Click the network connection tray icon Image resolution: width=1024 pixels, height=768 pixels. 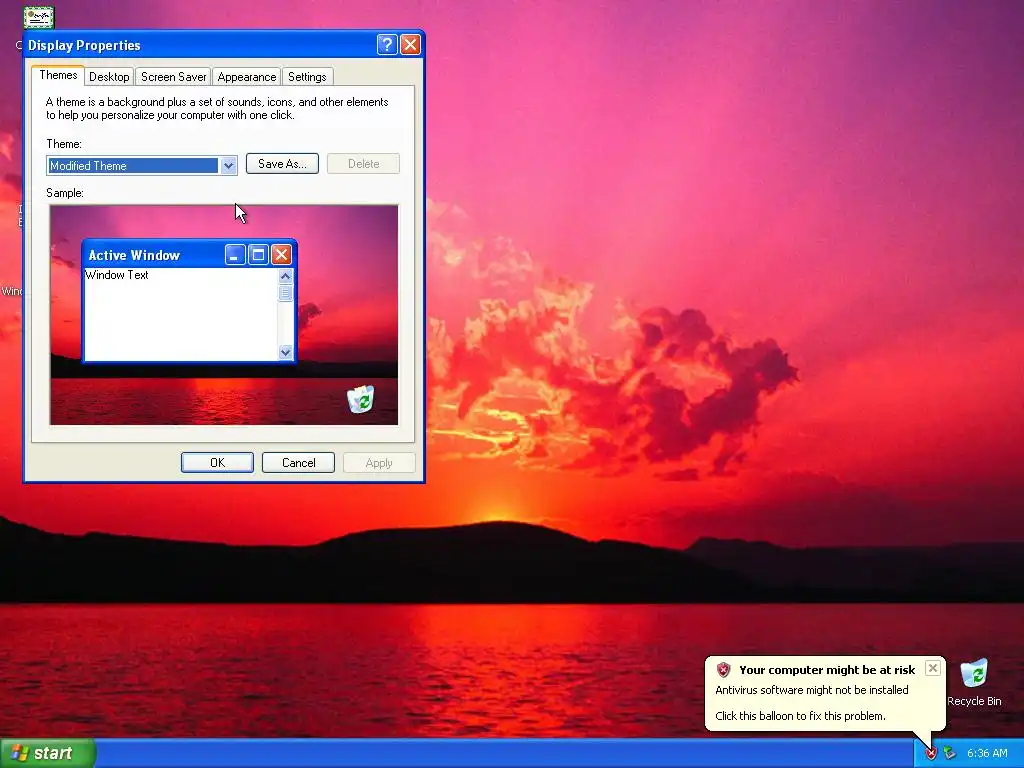point(949,754)
